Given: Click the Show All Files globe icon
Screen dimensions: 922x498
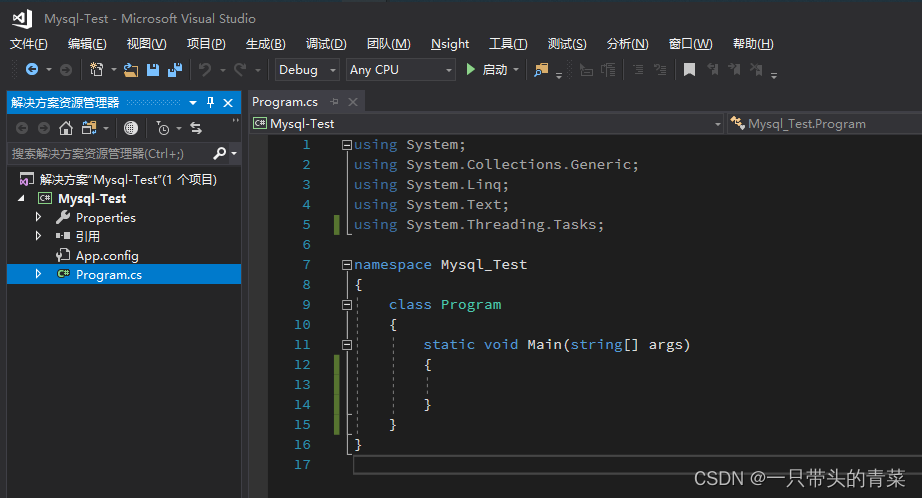Looking at the screenshot, I should (131, 128).
